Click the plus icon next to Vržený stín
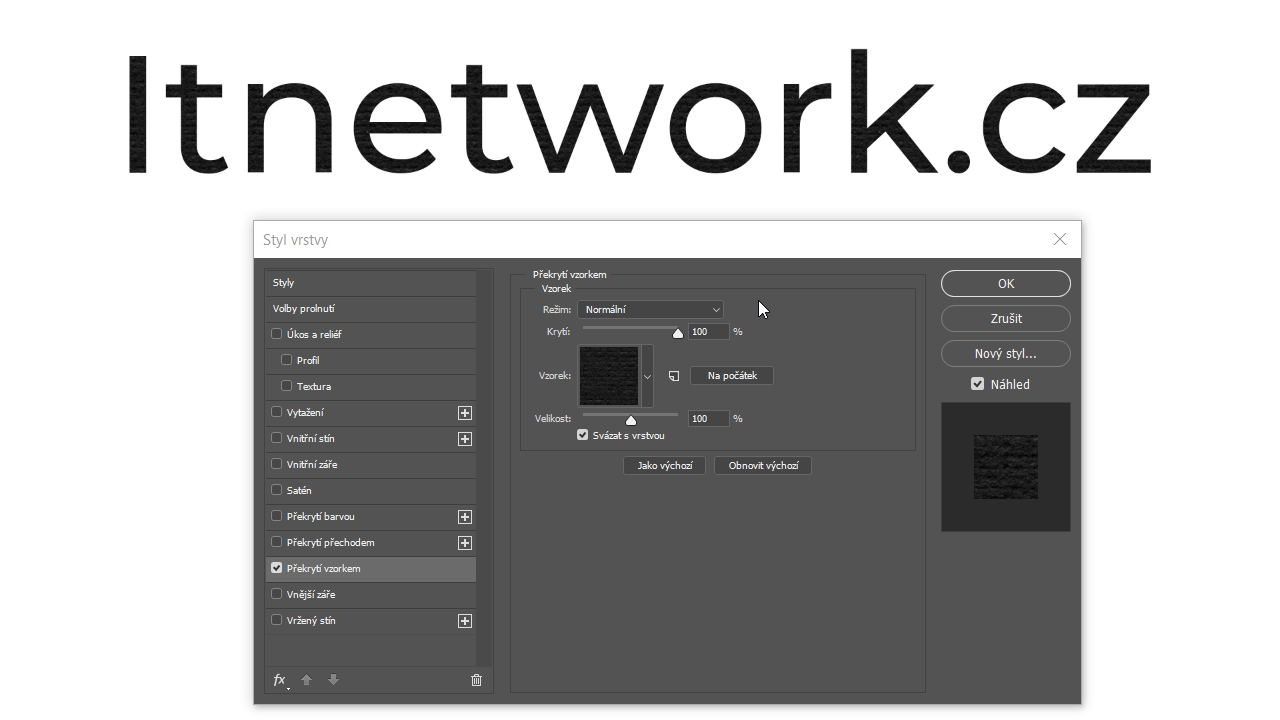The image size is (1280, 720). pyautogui.click(x=464, y=621)
